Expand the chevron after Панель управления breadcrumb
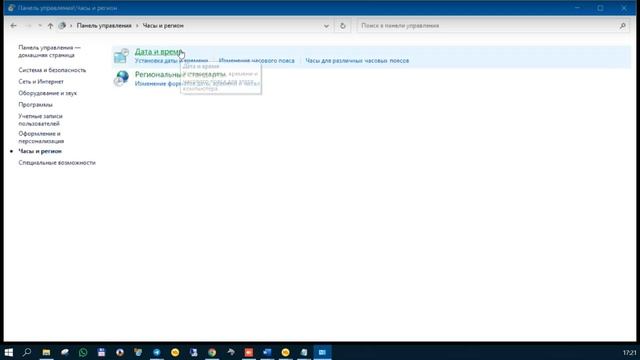 pyautogui.click(x=137, y=26)
